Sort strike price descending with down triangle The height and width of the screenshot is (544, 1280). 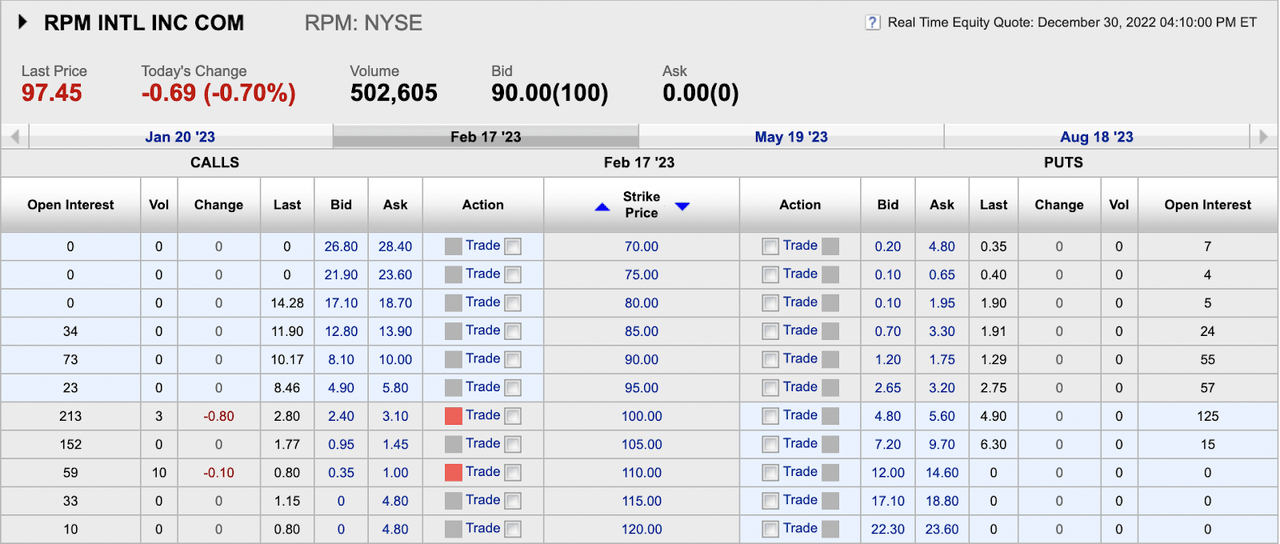[x=682, y=207]
